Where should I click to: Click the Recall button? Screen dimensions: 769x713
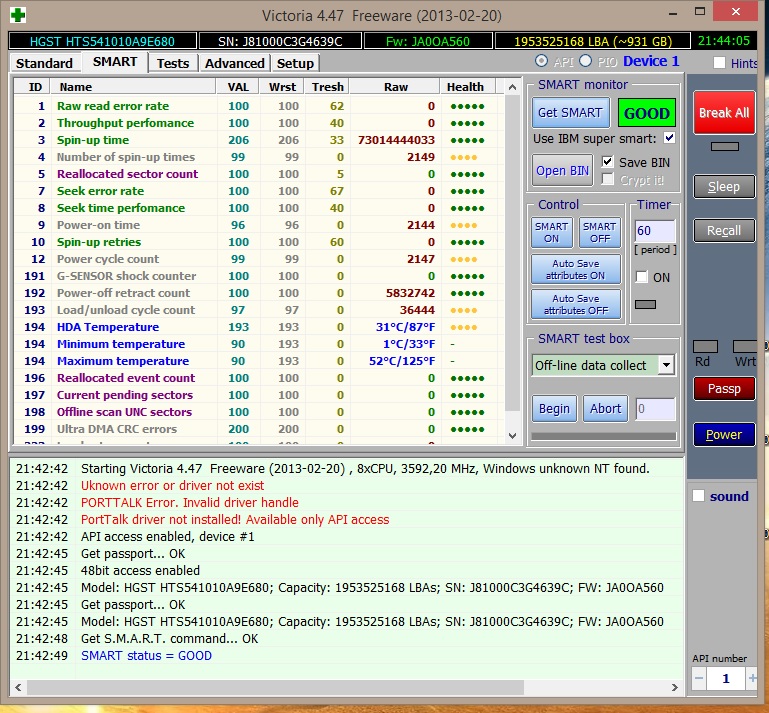coord(724,230)
